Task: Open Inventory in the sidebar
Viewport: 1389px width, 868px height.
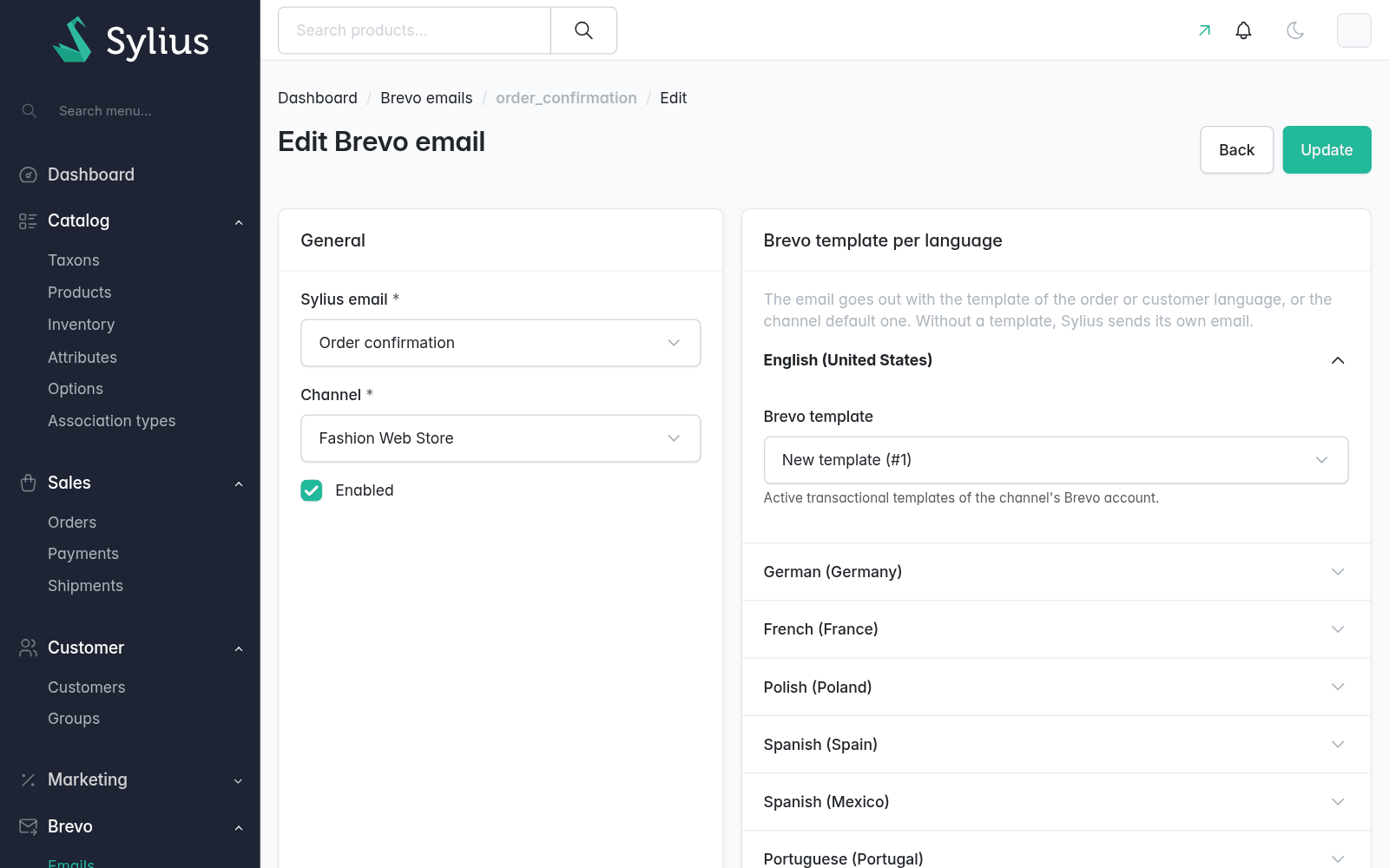Action: (82, 325)
